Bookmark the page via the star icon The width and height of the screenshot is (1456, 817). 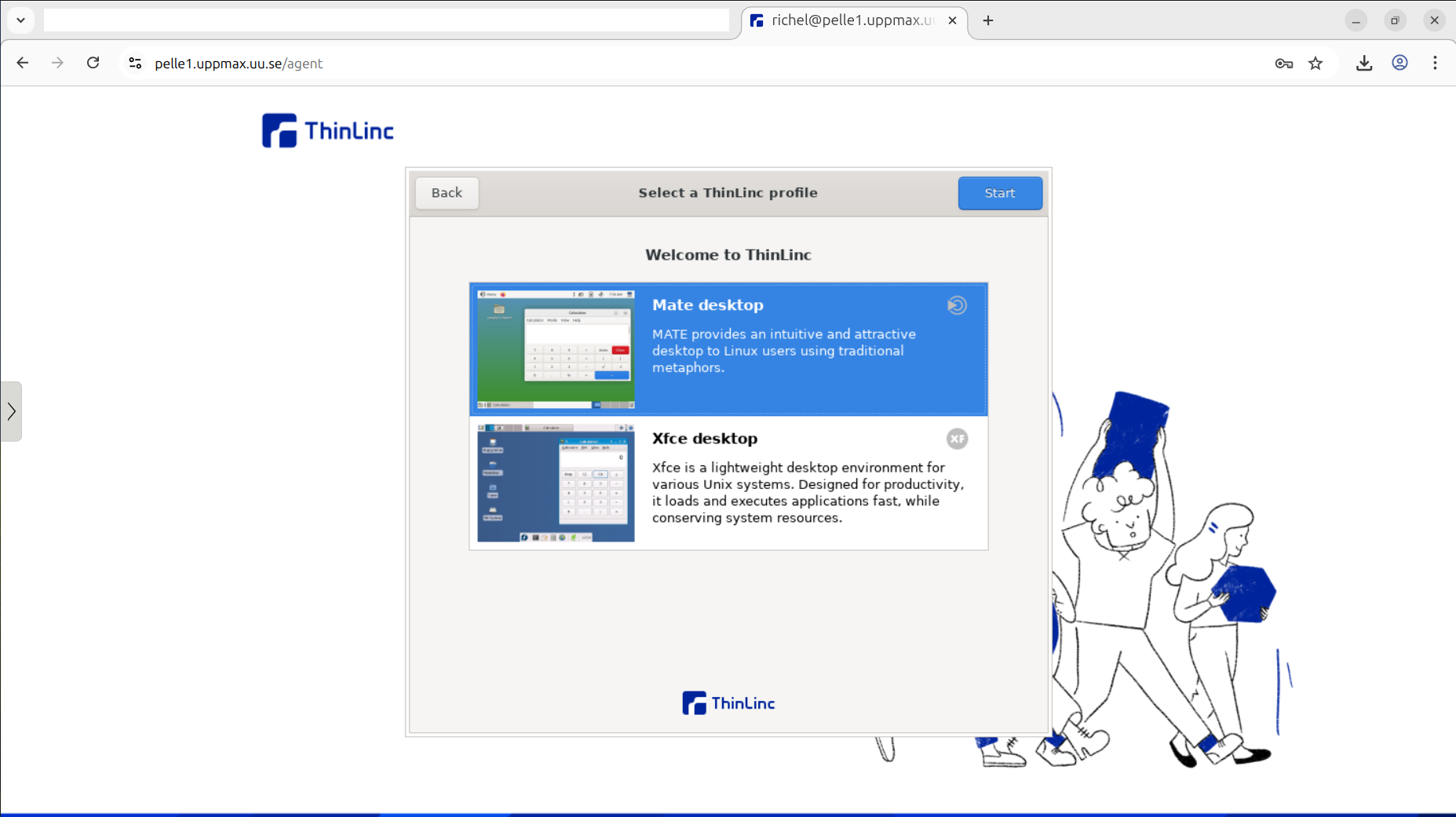point(1316,63)
